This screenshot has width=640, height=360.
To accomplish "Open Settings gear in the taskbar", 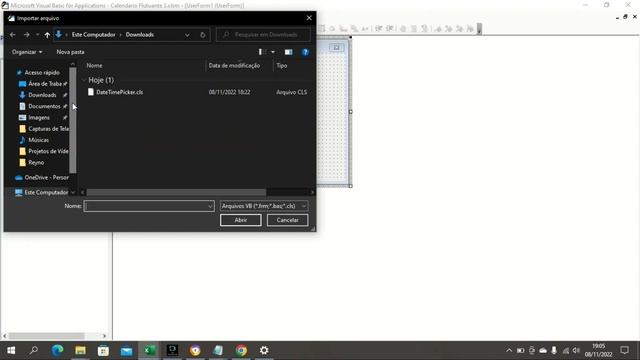I will coord(264,350).
